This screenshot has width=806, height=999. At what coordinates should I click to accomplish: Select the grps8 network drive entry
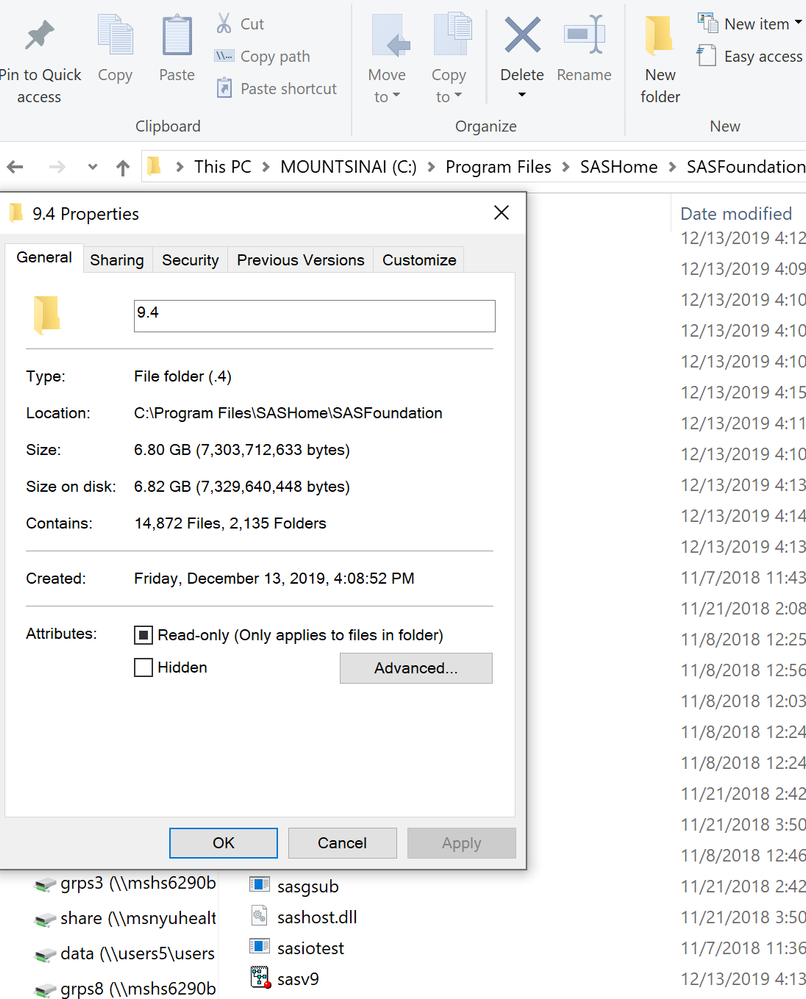126,989
